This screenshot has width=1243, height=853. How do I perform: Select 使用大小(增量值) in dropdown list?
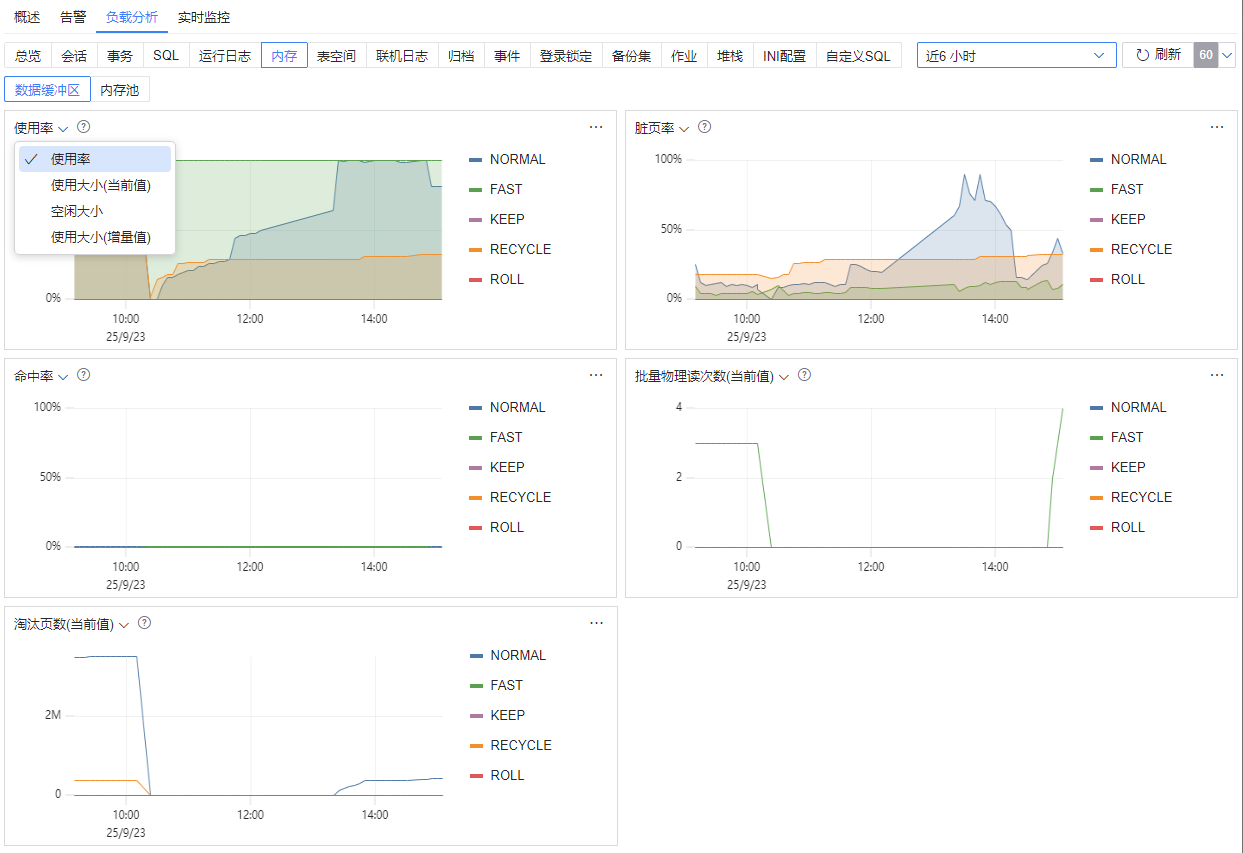tap(95, 237)
